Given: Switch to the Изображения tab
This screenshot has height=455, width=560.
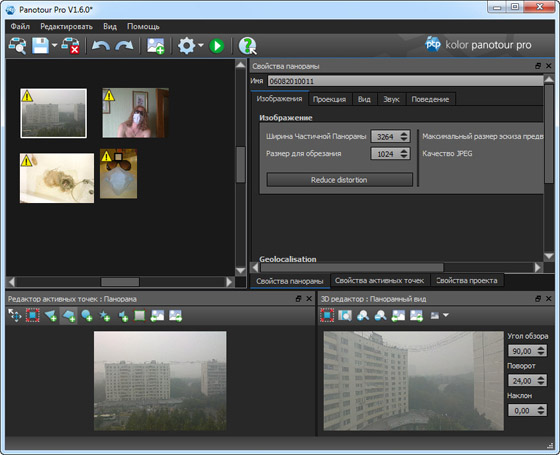Looking at the screenshot, I should 279,99.
